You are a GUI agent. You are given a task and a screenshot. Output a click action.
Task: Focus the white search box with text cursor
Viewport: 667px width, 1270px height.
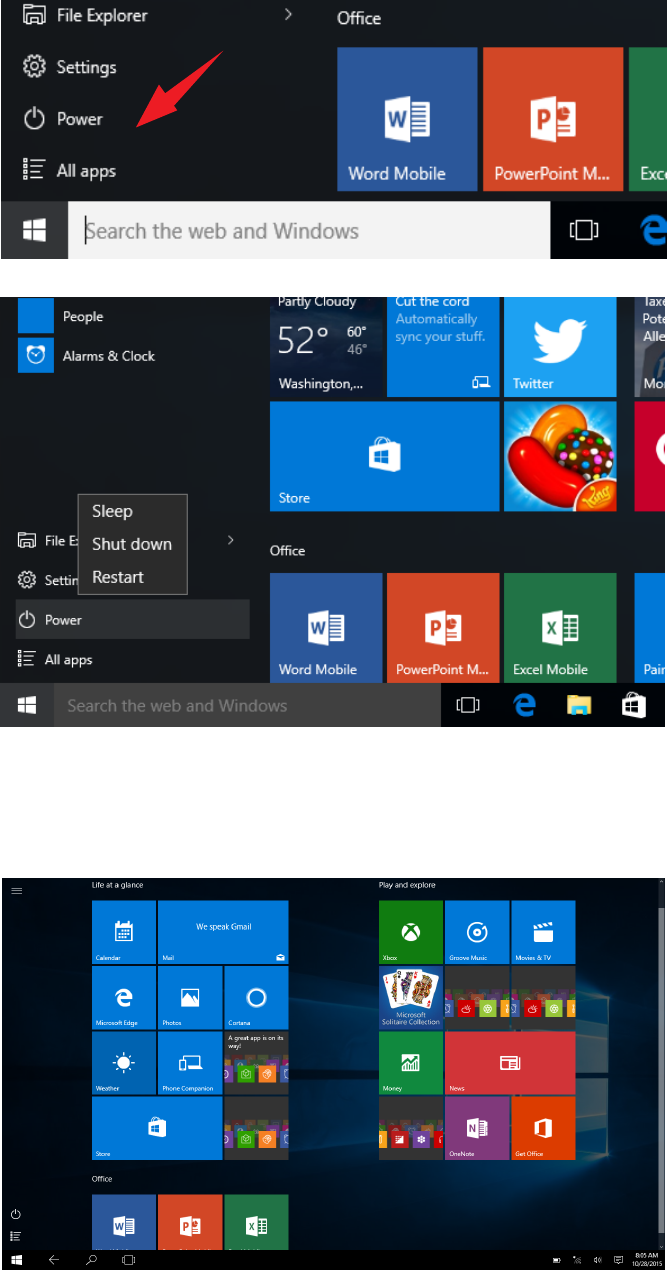pos(309,231)
